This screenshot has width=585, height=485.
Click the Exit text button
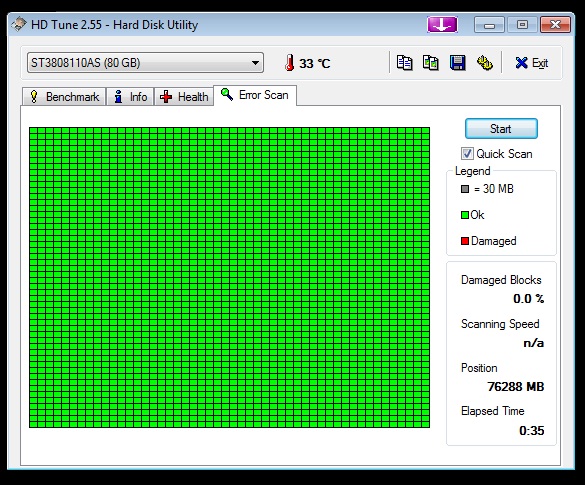pos(540,63)
